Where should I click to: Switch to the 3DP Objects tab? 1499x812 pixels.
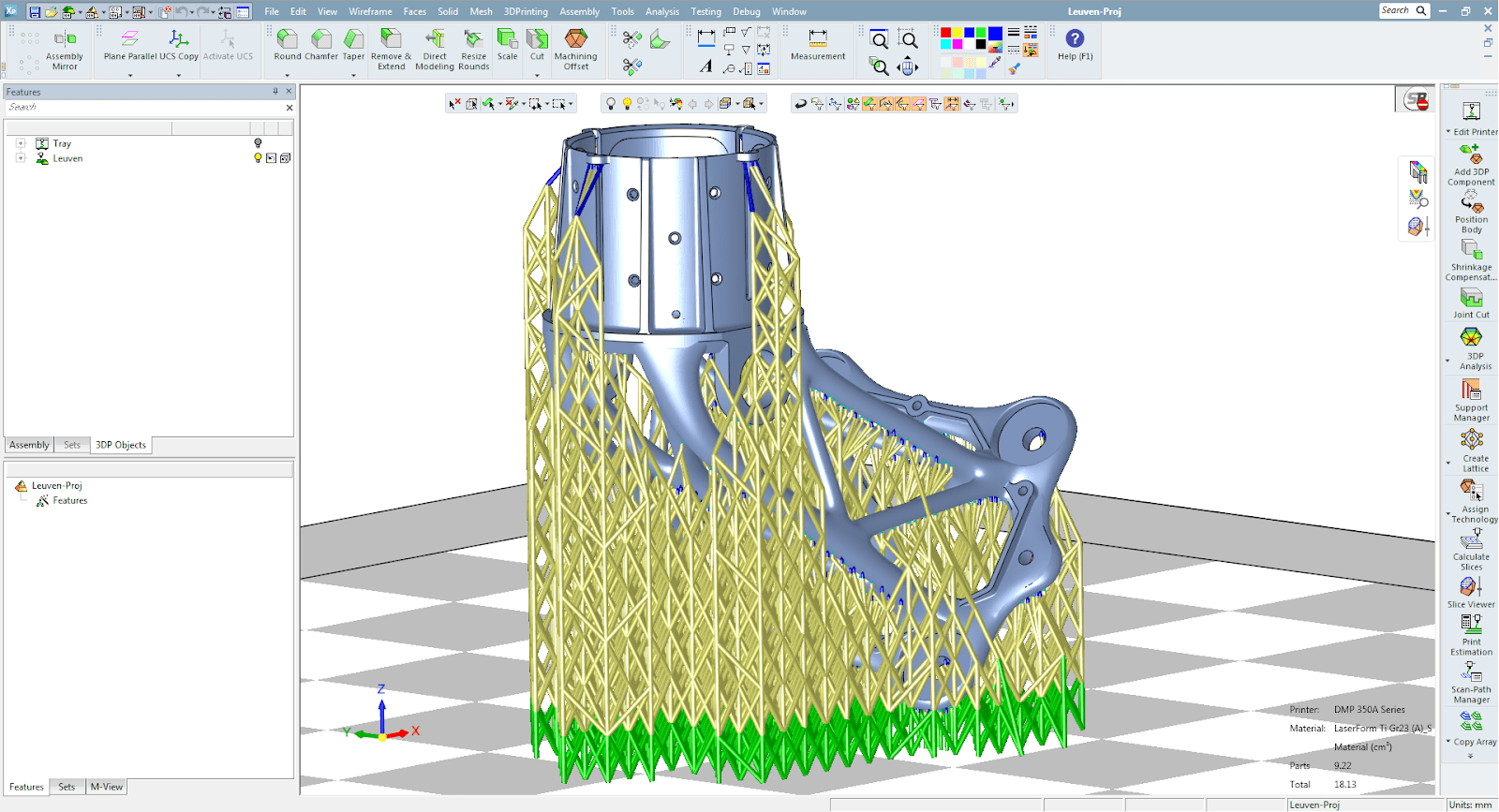121,445
